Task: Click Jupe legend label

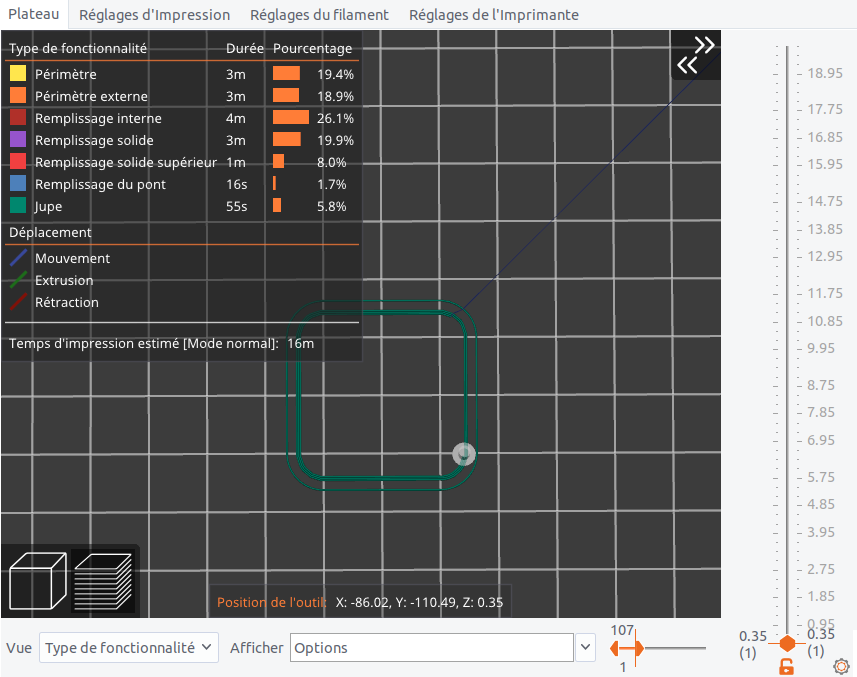Action: [x=49, y=207]
